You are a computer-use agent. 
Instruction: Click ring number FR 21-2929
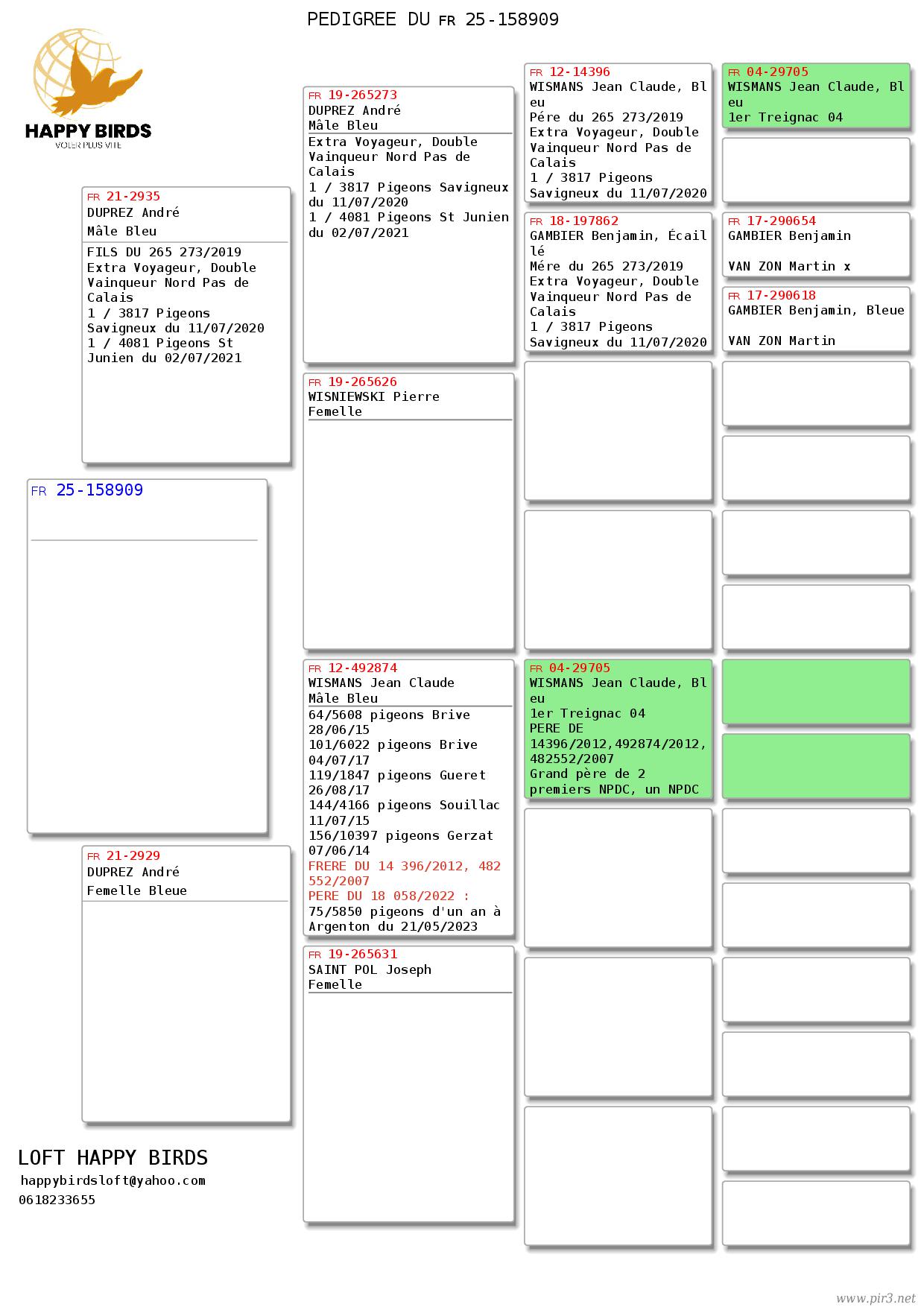pos(124,856)
